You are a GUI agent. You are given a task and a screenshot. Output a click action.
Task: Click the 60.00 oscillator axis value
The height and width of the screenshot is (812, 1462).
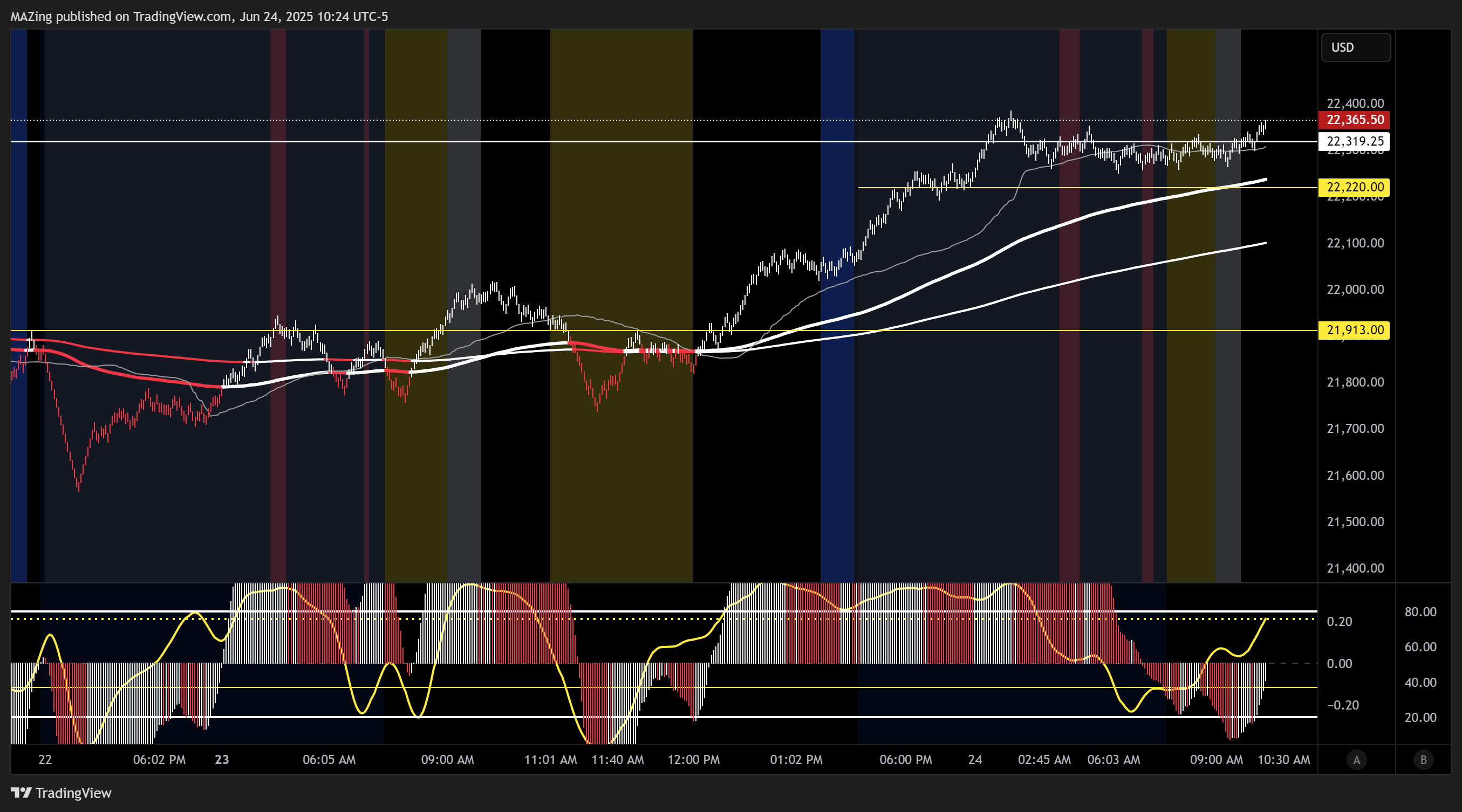coord(1420,647)
